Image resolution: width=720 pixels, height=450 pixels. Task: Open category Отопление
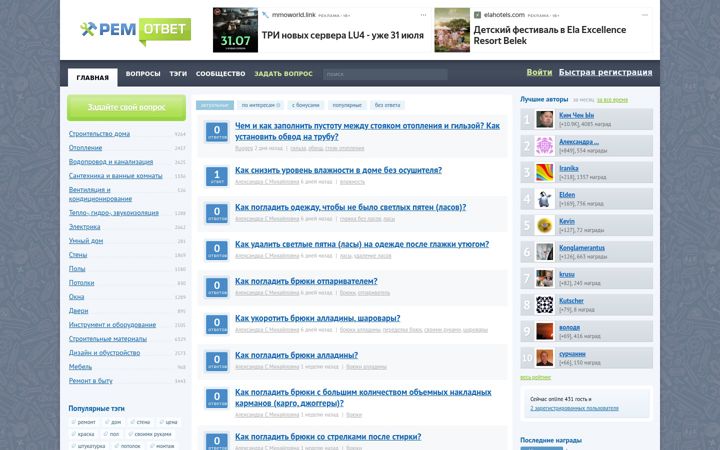point(85,148)
